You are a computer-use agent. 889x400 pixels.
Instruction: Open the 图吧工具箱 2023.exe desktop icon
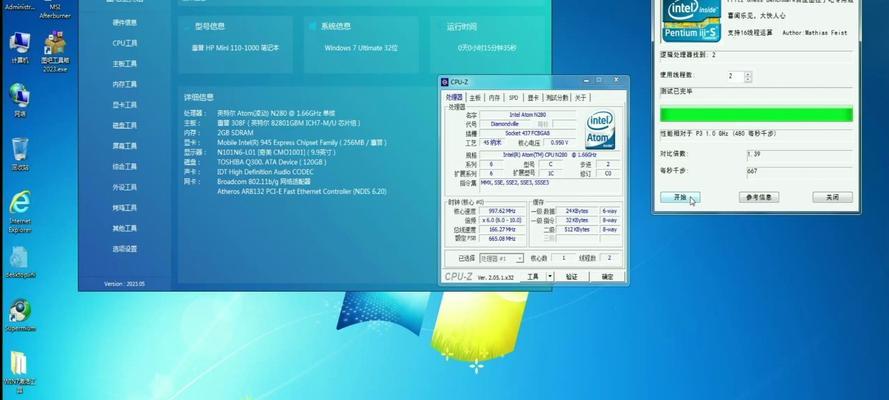click(55, 52)
